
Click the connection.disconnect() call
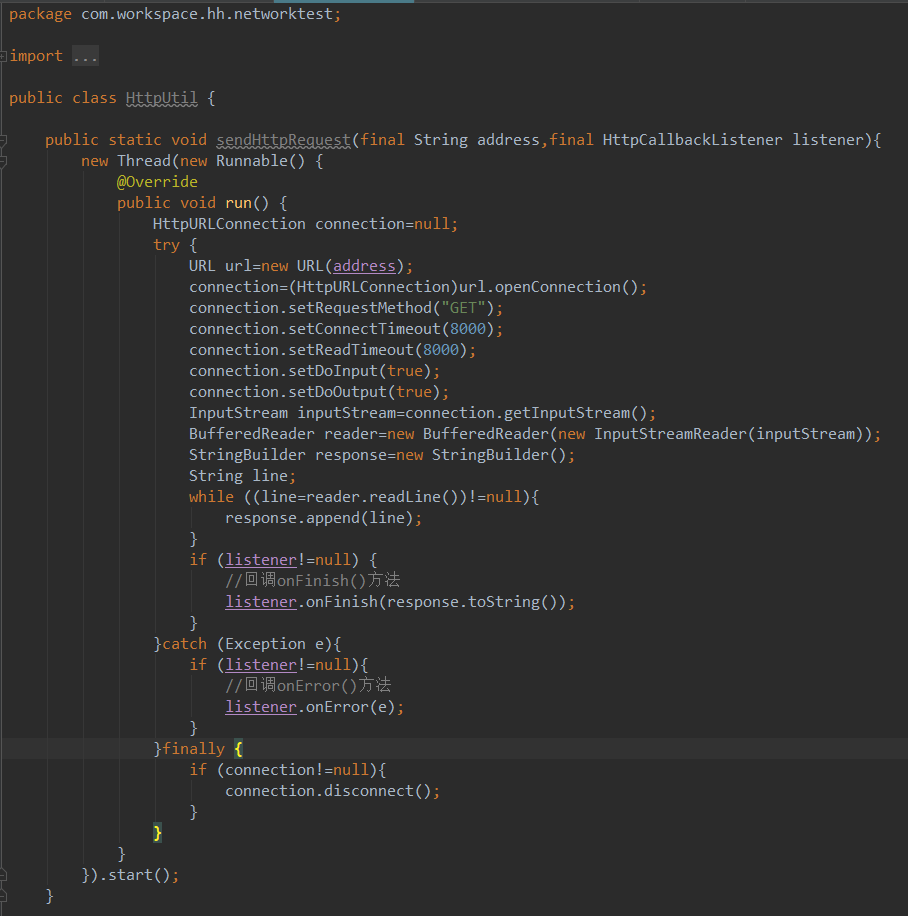[328, 792]
